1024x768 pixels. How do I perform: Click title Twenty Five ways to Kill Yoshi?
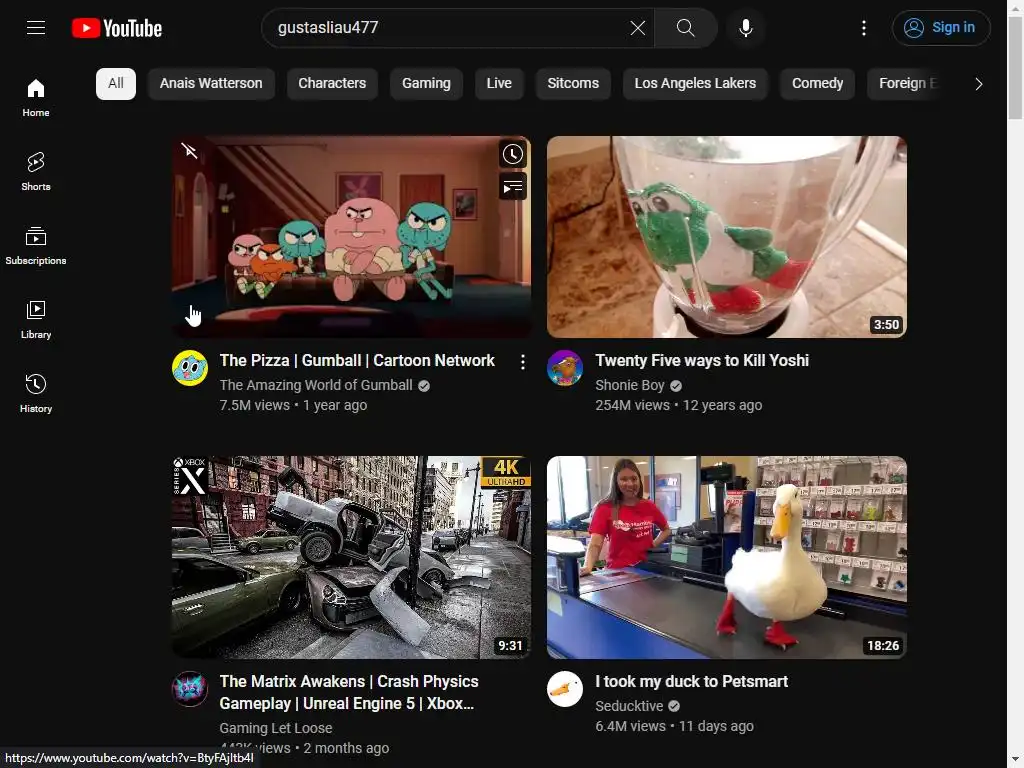702,360
